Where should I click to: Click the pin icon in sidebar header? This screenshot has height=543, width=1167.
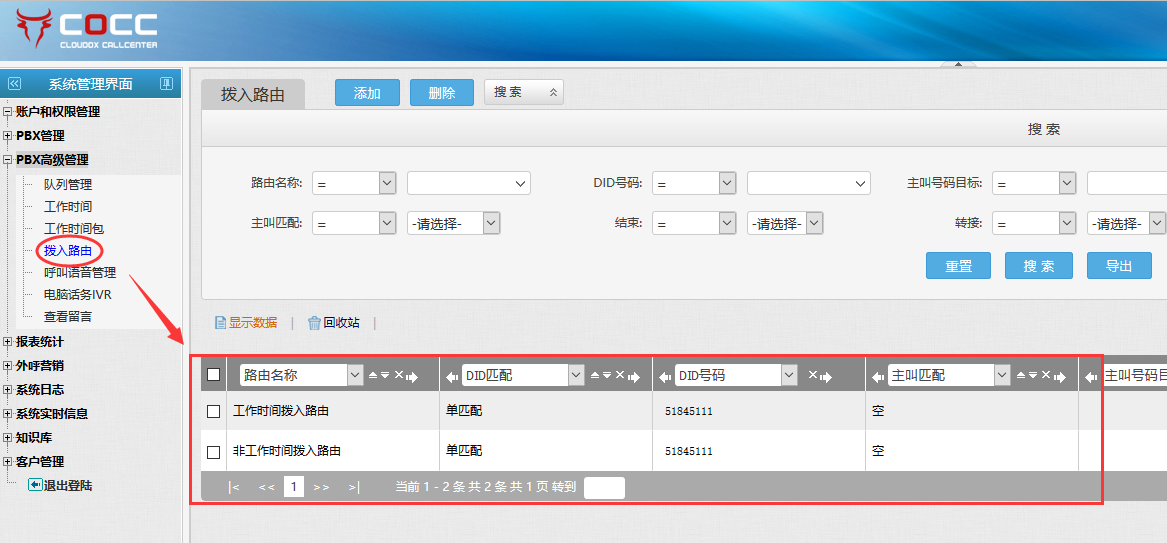[x=166, y=84]
